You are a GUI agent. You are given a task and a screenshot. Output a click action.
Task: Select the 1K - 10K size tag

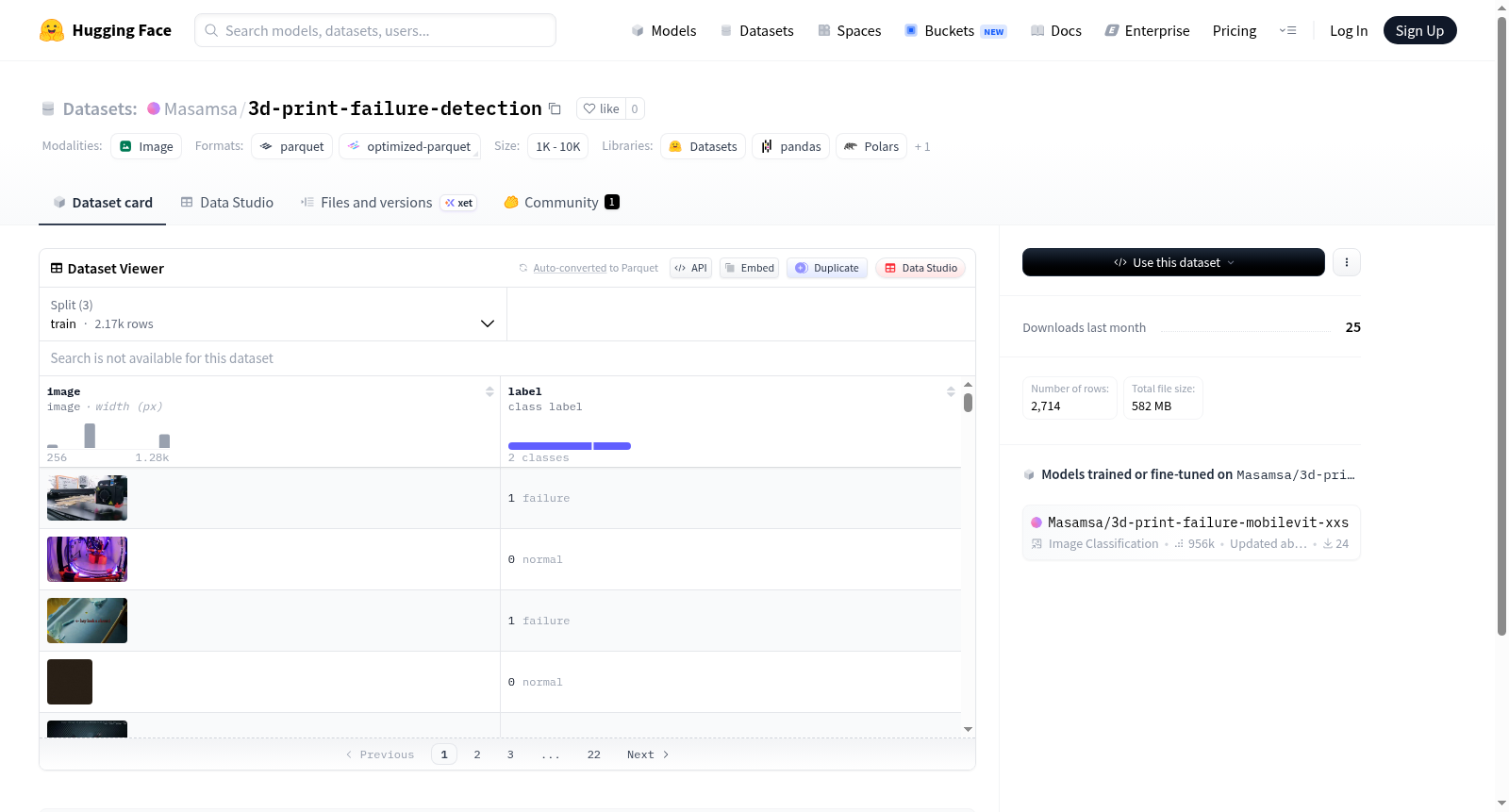click(558, 146)
